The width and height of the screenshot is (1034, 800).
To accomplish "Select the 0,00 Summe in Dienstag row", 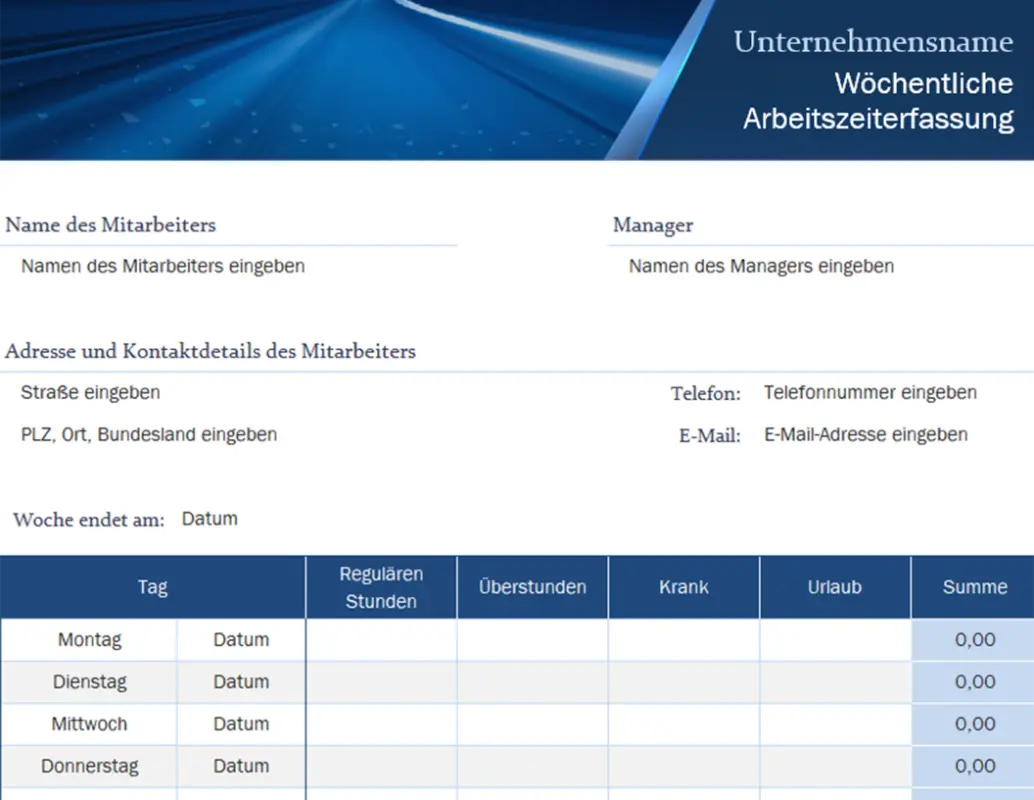I will pyautogui.click(x=973, y=682).
